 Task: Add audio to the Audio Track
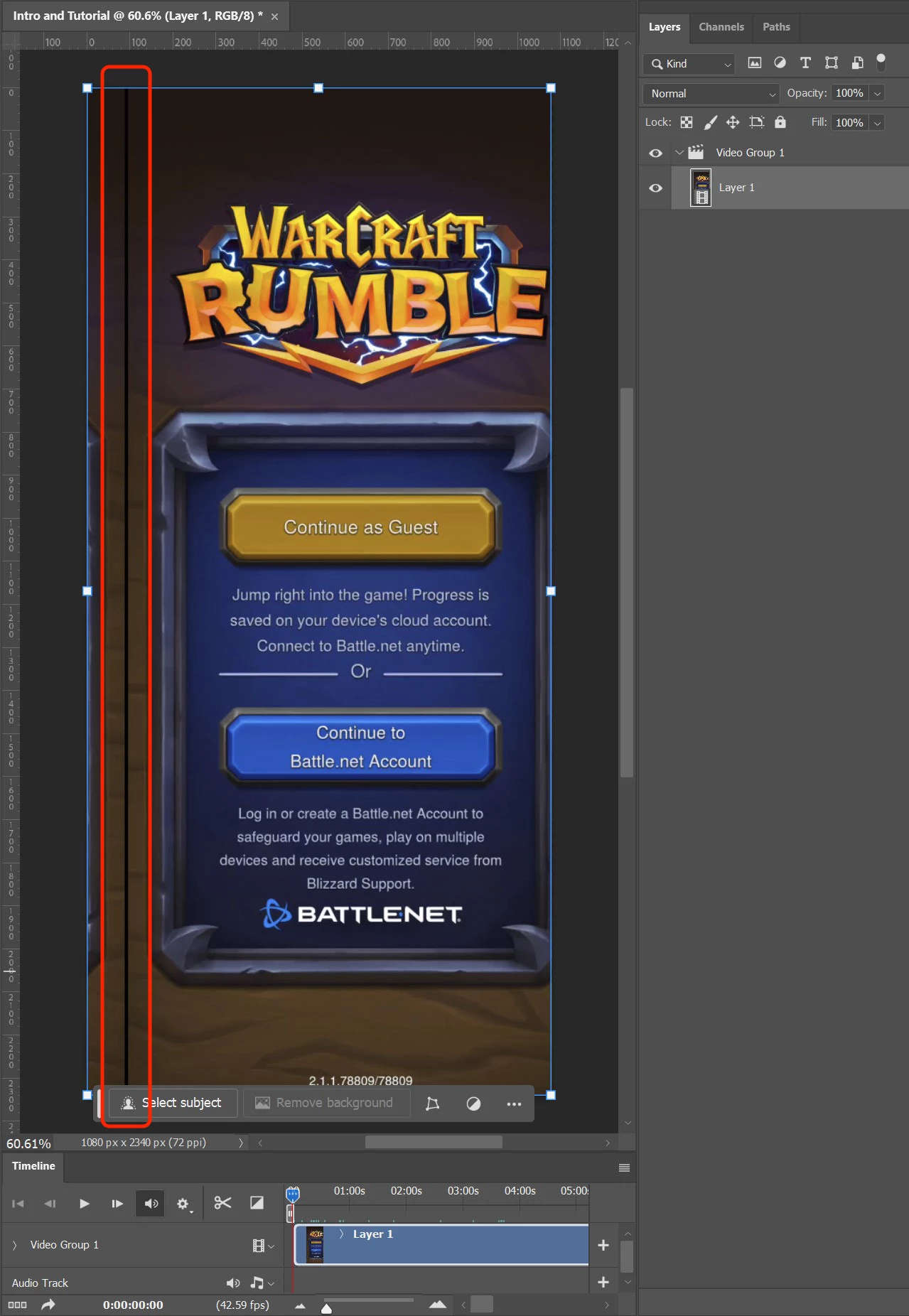pos(603,1283)
